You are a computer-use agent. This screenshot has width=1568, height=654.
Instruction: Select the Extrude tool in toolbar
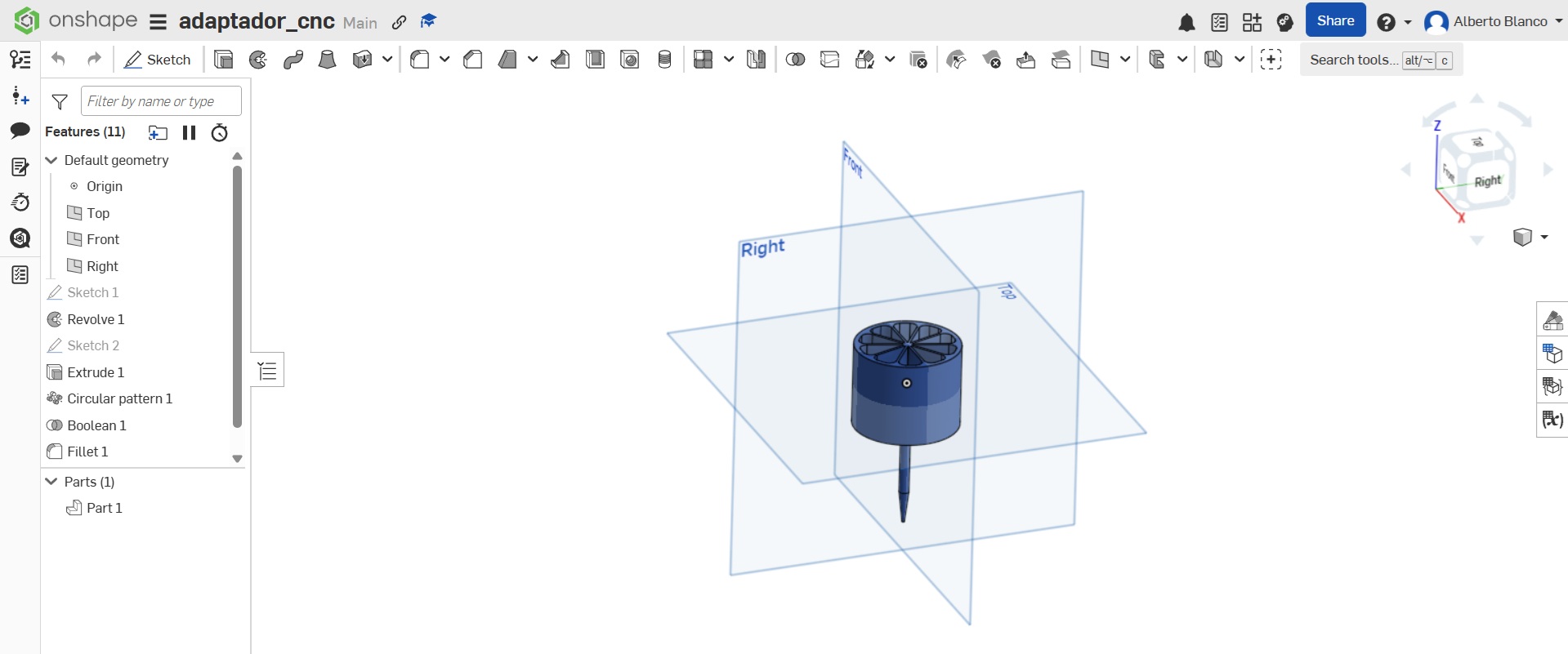223,60
